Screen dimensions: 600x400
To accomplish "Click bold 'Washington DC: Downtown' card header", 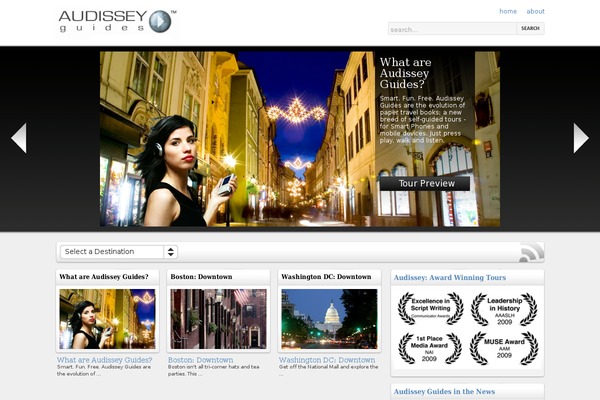I will coord(326,277).
